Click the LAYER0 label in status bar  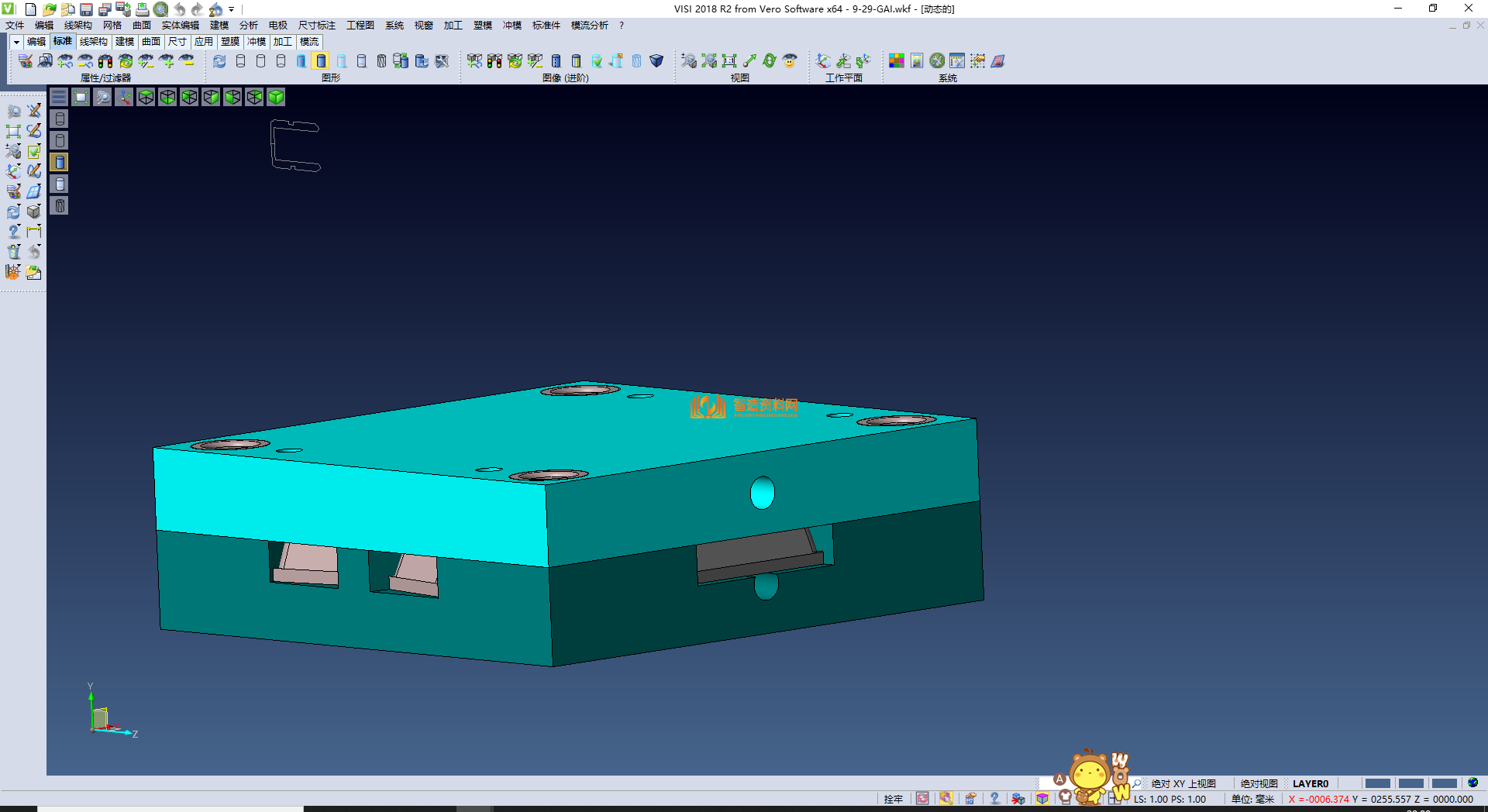1311,783
